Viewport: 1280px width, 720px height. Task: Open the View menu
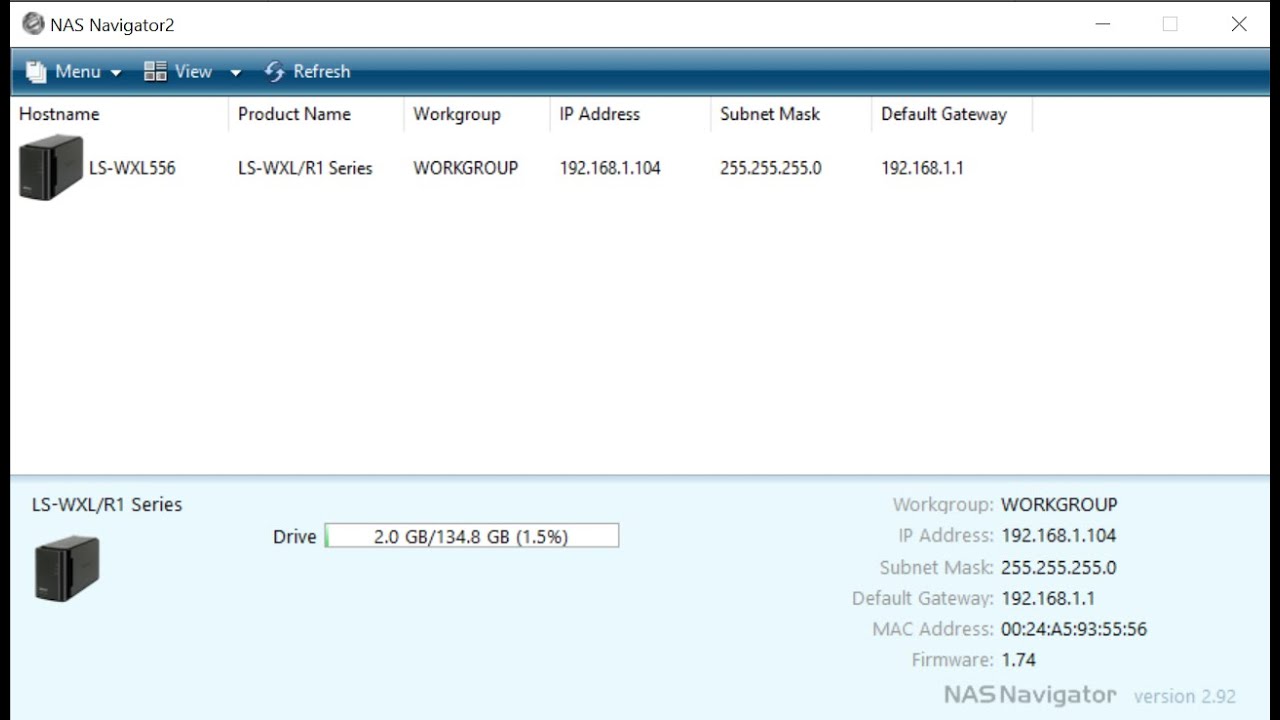tap(193, 72)
